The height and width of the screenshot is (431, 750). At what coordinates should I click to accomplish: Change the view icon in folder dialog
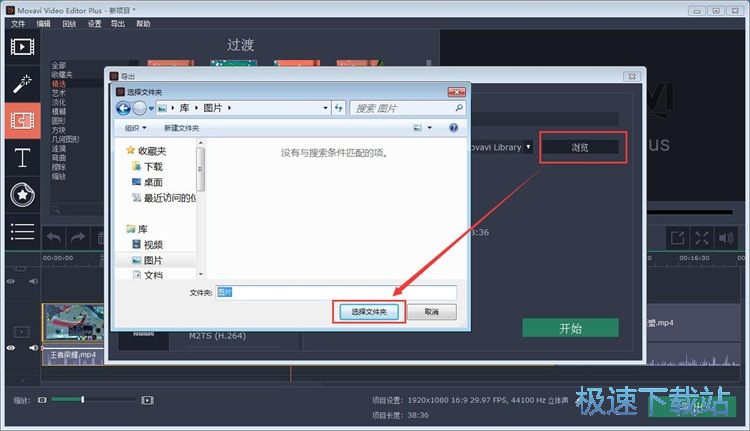point(418,128)
